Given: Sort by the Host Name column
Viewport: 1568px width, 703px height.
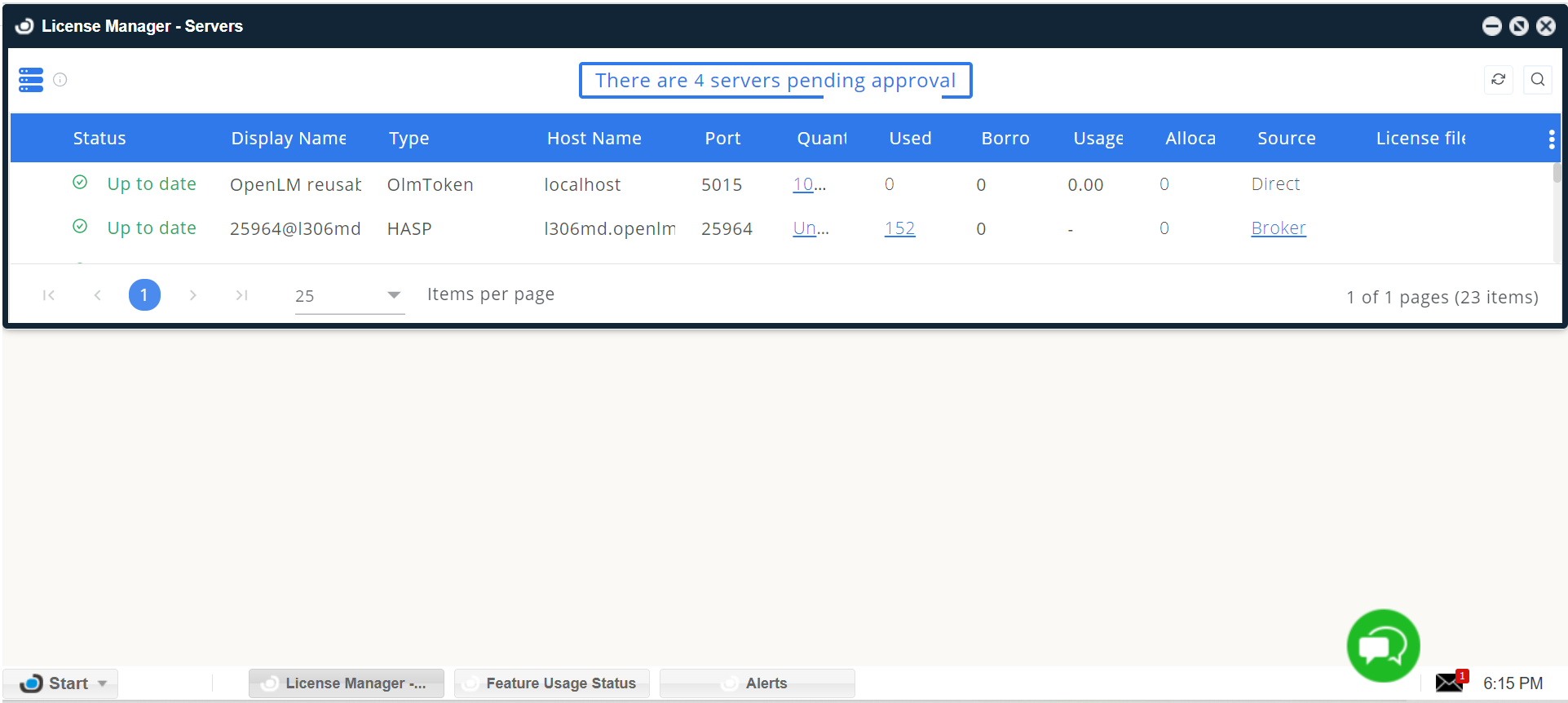Looking at the screenshot, I should click(594, 139).
